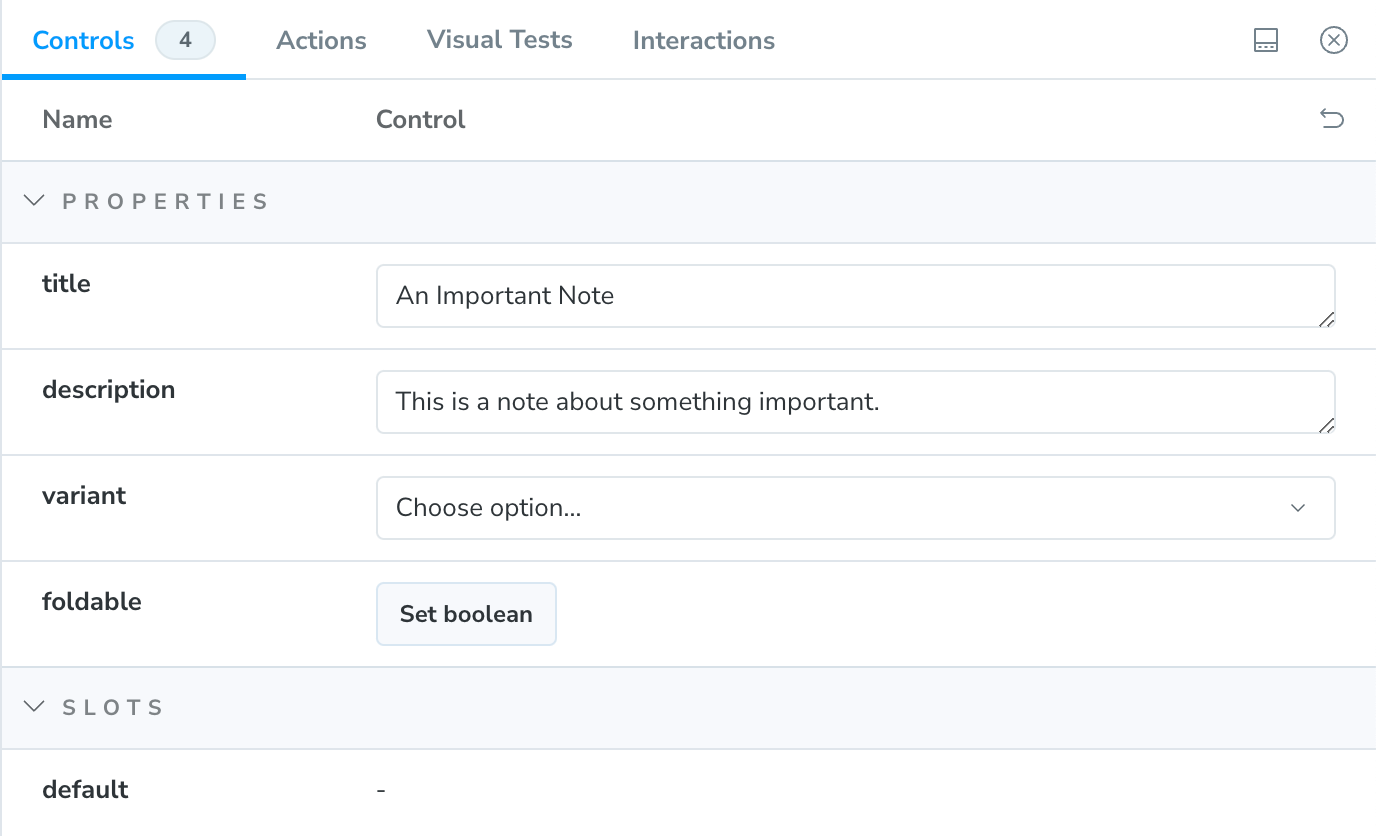
Task: Select the default slot row
Action: pyautogui.click(x=86, y=790)
